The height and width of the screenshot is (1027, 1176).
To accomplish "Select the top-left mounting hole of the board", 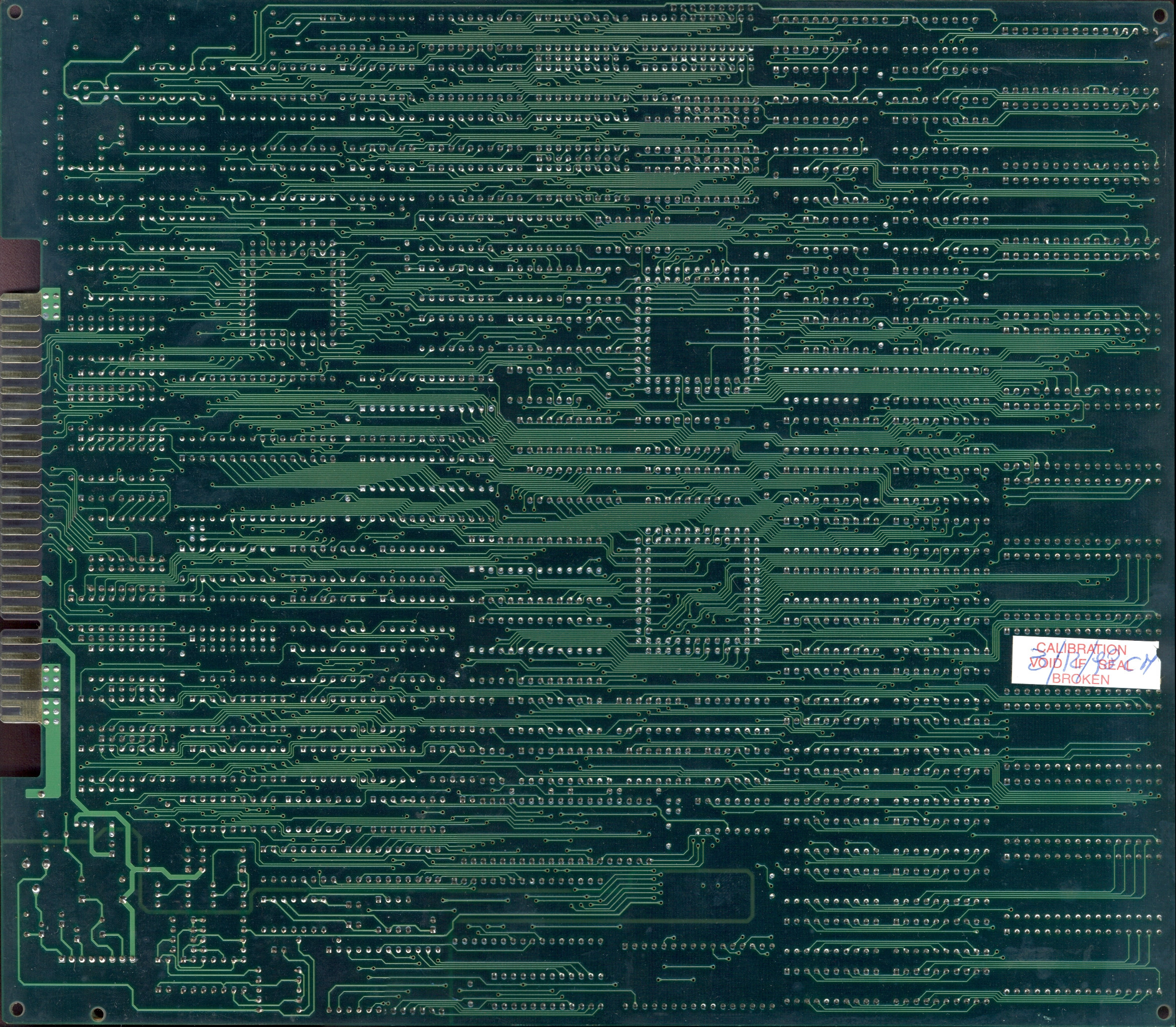I will point(15,12).
